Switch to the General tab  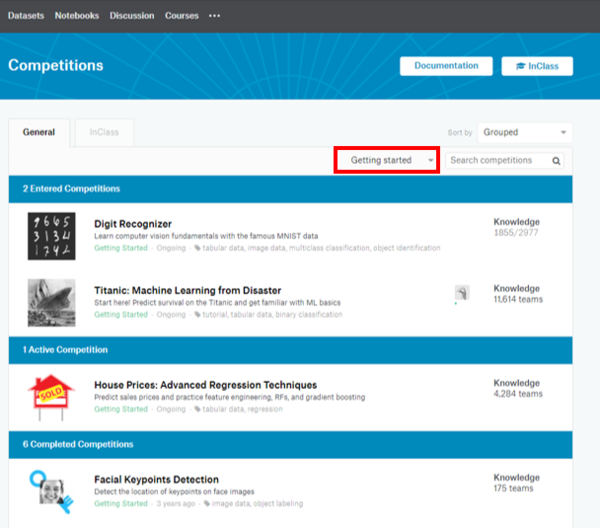click(39, 132)
